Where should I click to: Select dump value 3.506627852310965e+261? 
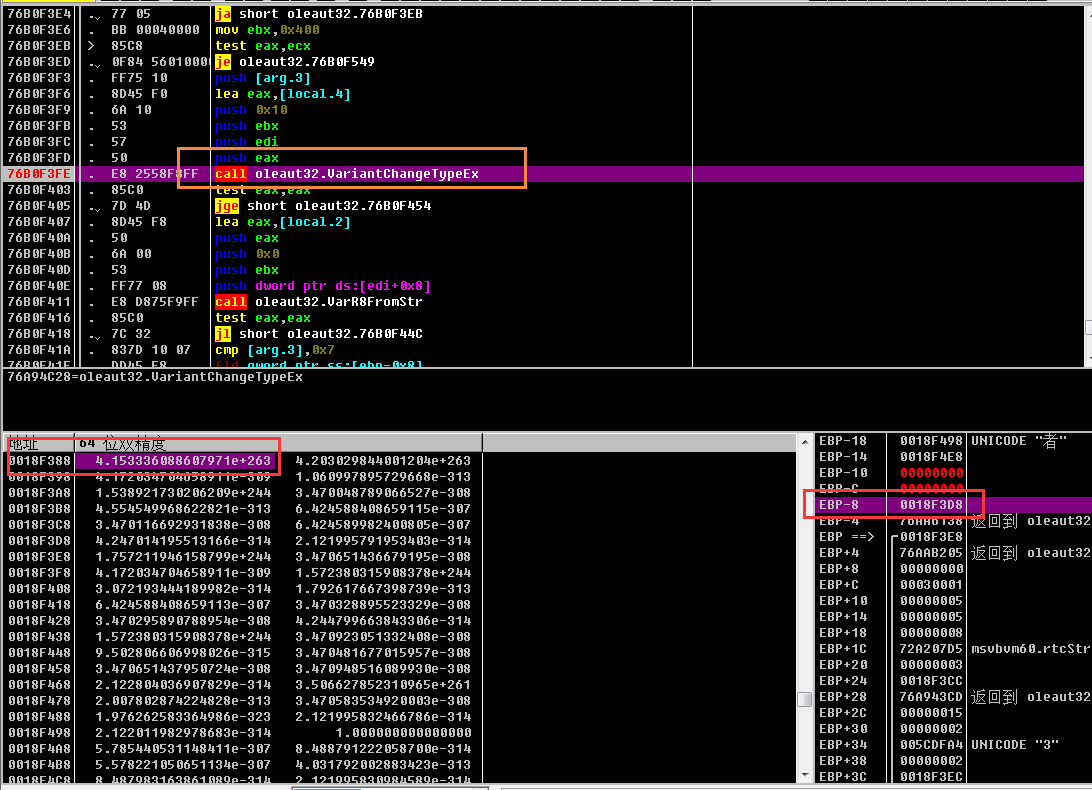pos(383,685)
